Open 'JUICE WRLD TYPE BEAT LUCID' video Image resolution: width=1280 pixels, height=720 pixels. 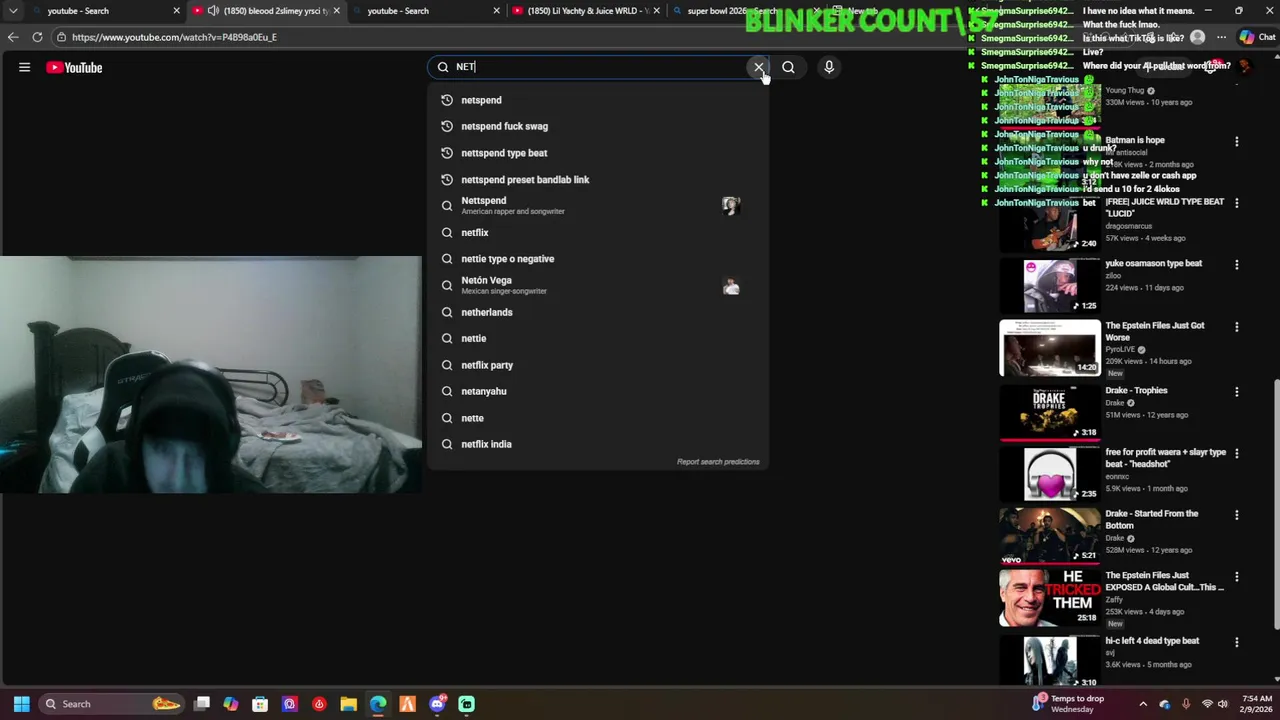1164,207
